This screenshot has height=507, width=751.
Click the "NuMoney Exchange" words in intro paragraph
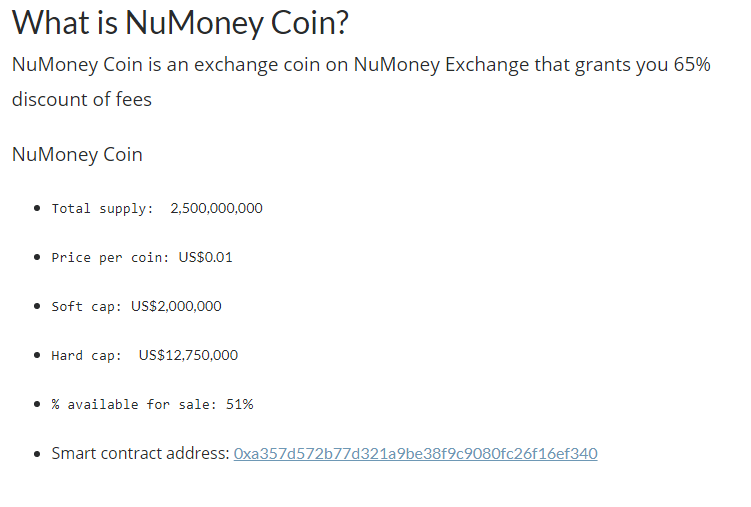[x=441, y=65]
